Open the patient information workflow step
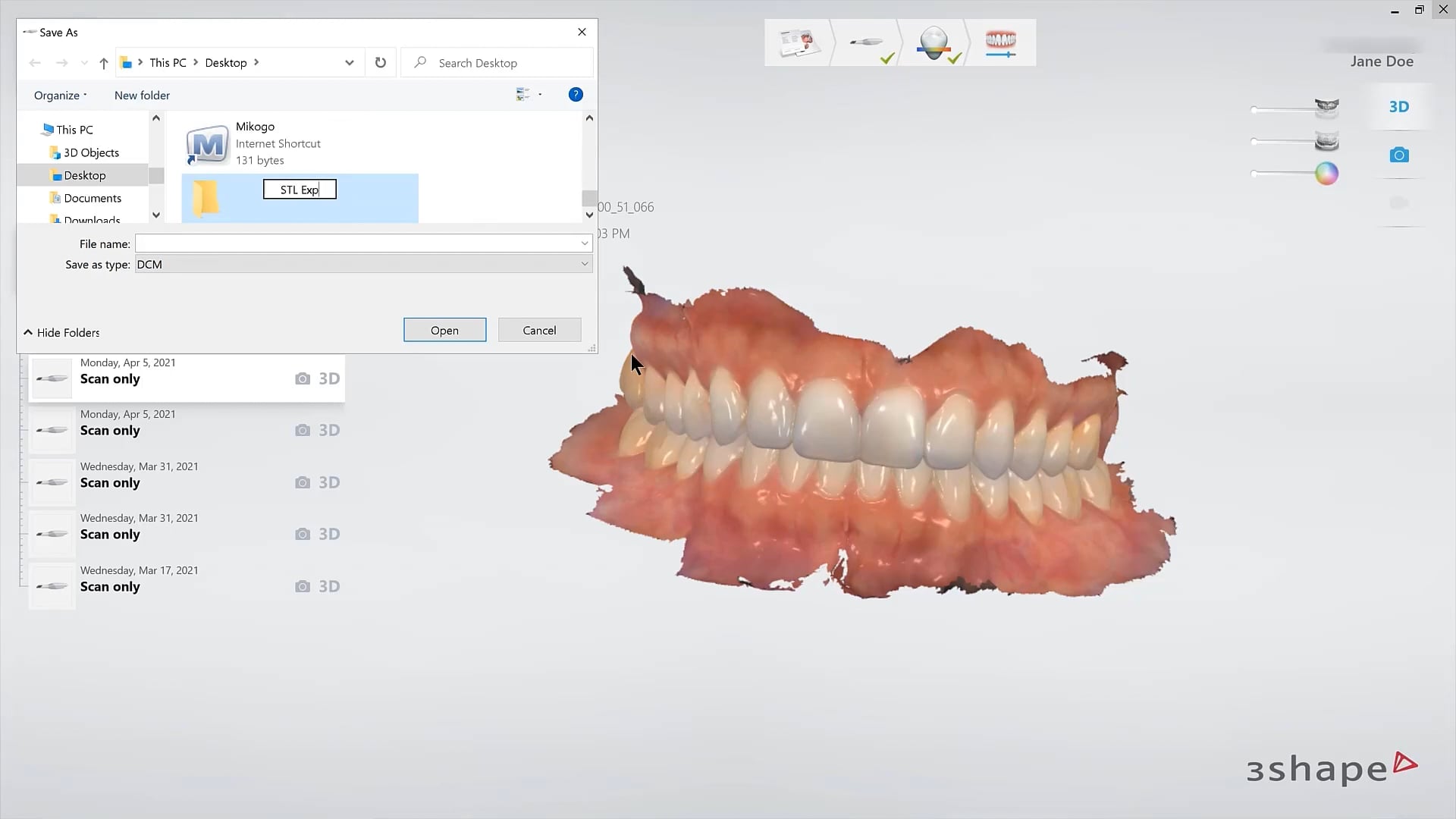This screenshot has width=1456, height=819. click(x=798, y=42)
